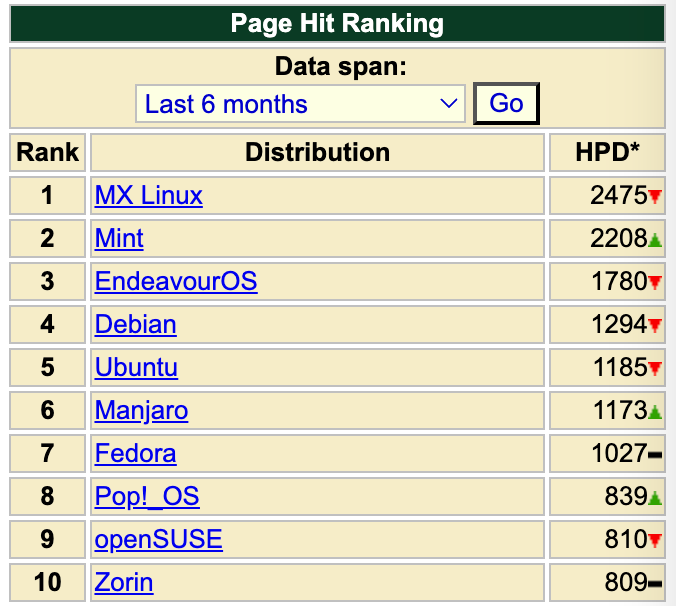Image resolution: width=676 pixels, height=606 pixels.
Task: Open the openSUSE distribution link
Action: coord(159,539)
